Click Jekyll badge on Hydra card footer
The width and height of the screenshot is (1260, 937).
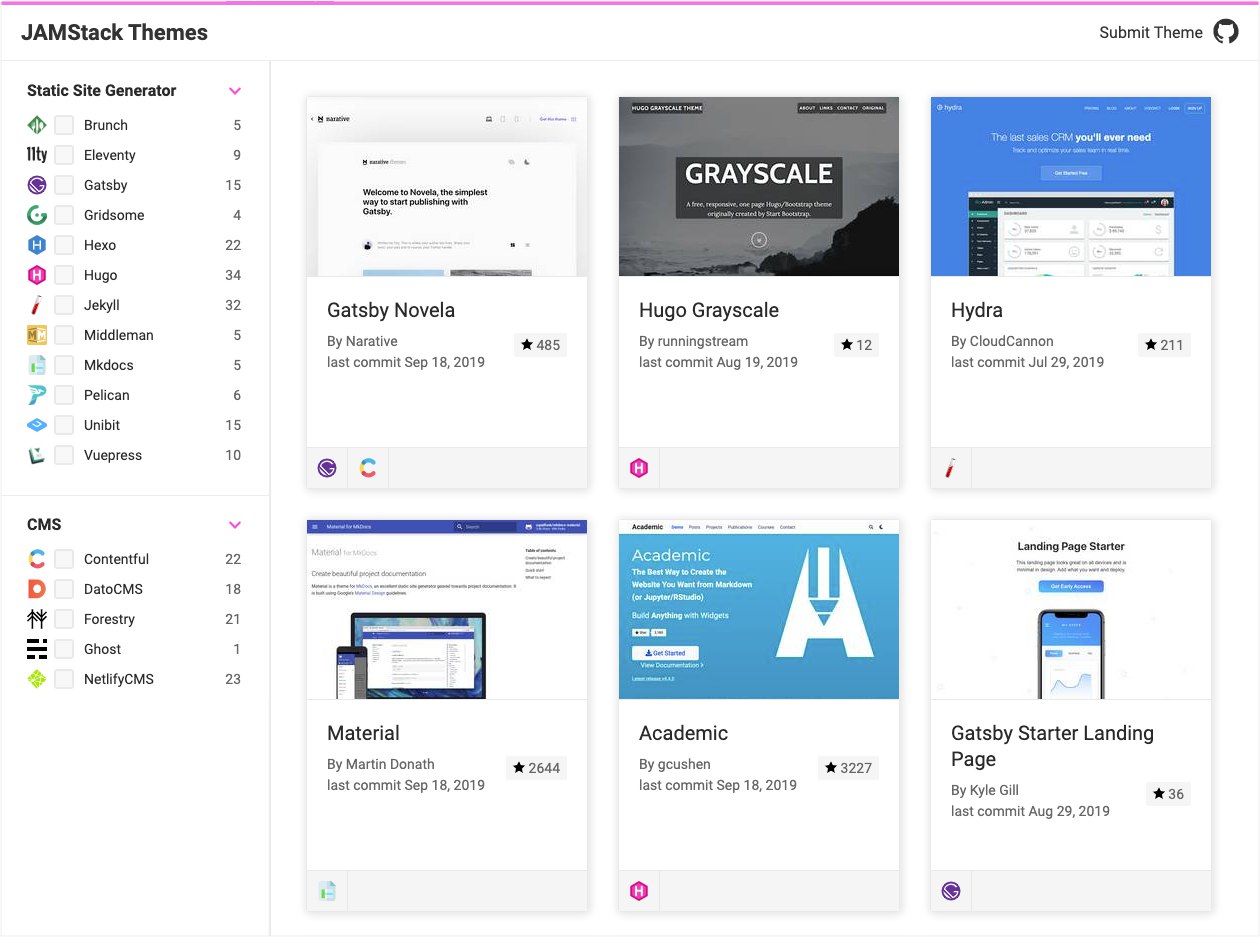[951, 467]
